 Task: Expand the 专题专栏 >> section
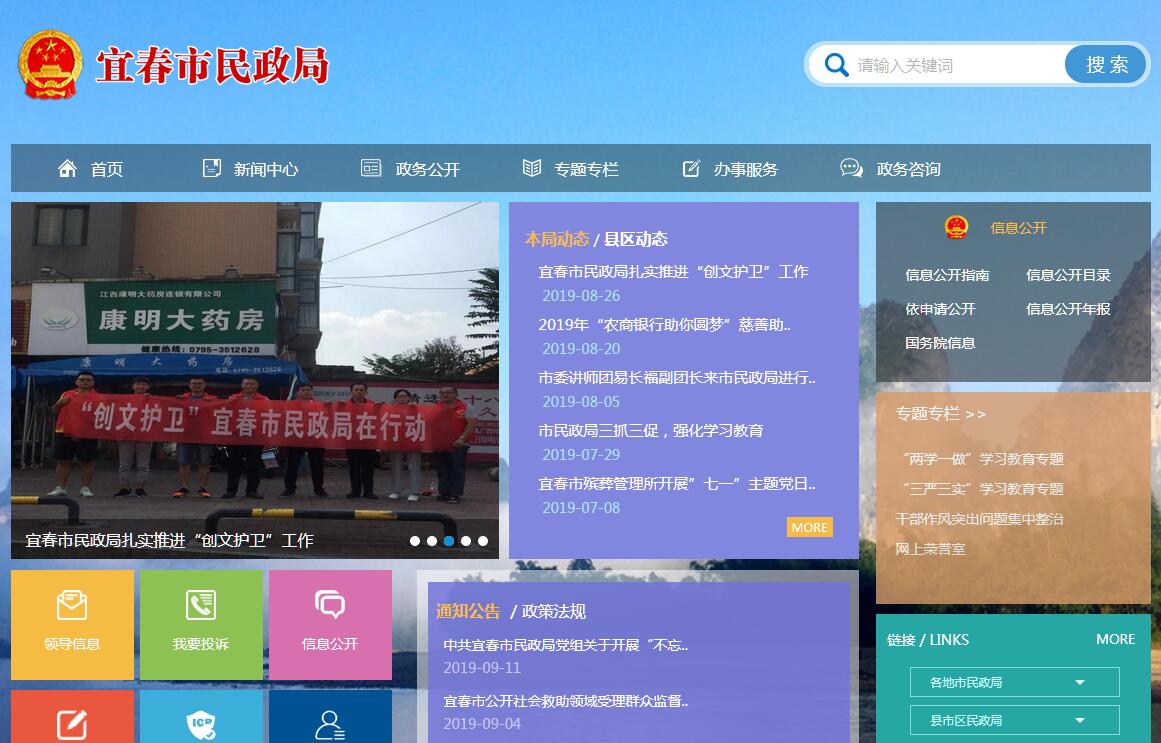(940, 413)
